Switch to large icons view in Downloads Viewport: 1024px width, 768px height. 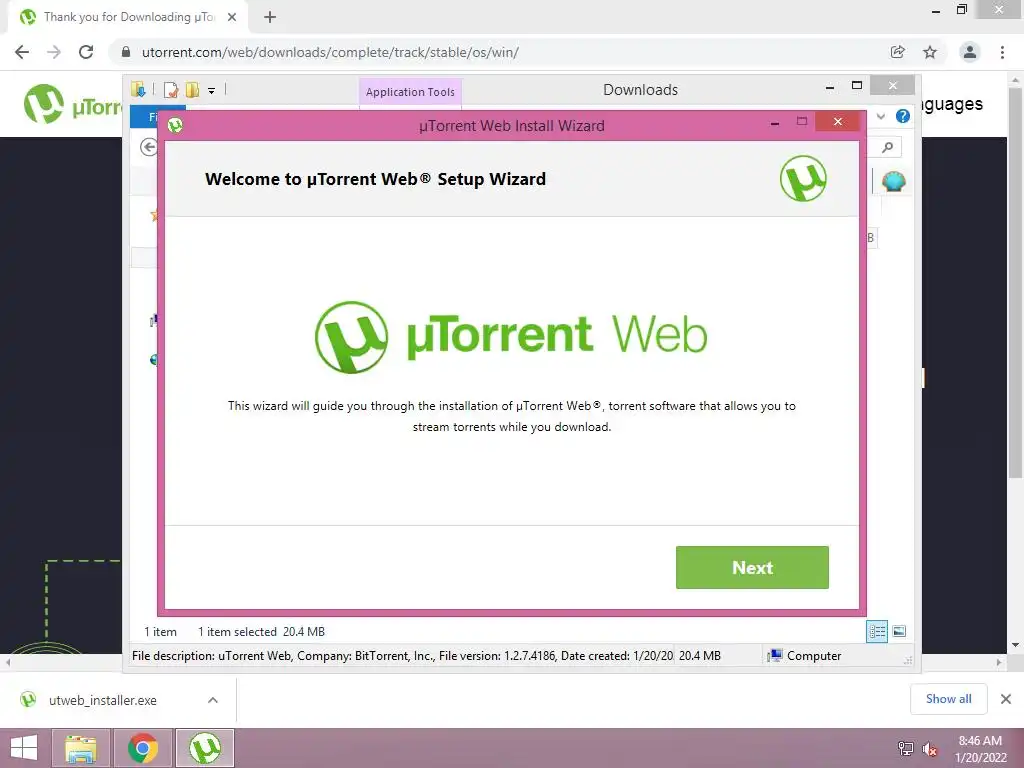click(x=899, y=631)
